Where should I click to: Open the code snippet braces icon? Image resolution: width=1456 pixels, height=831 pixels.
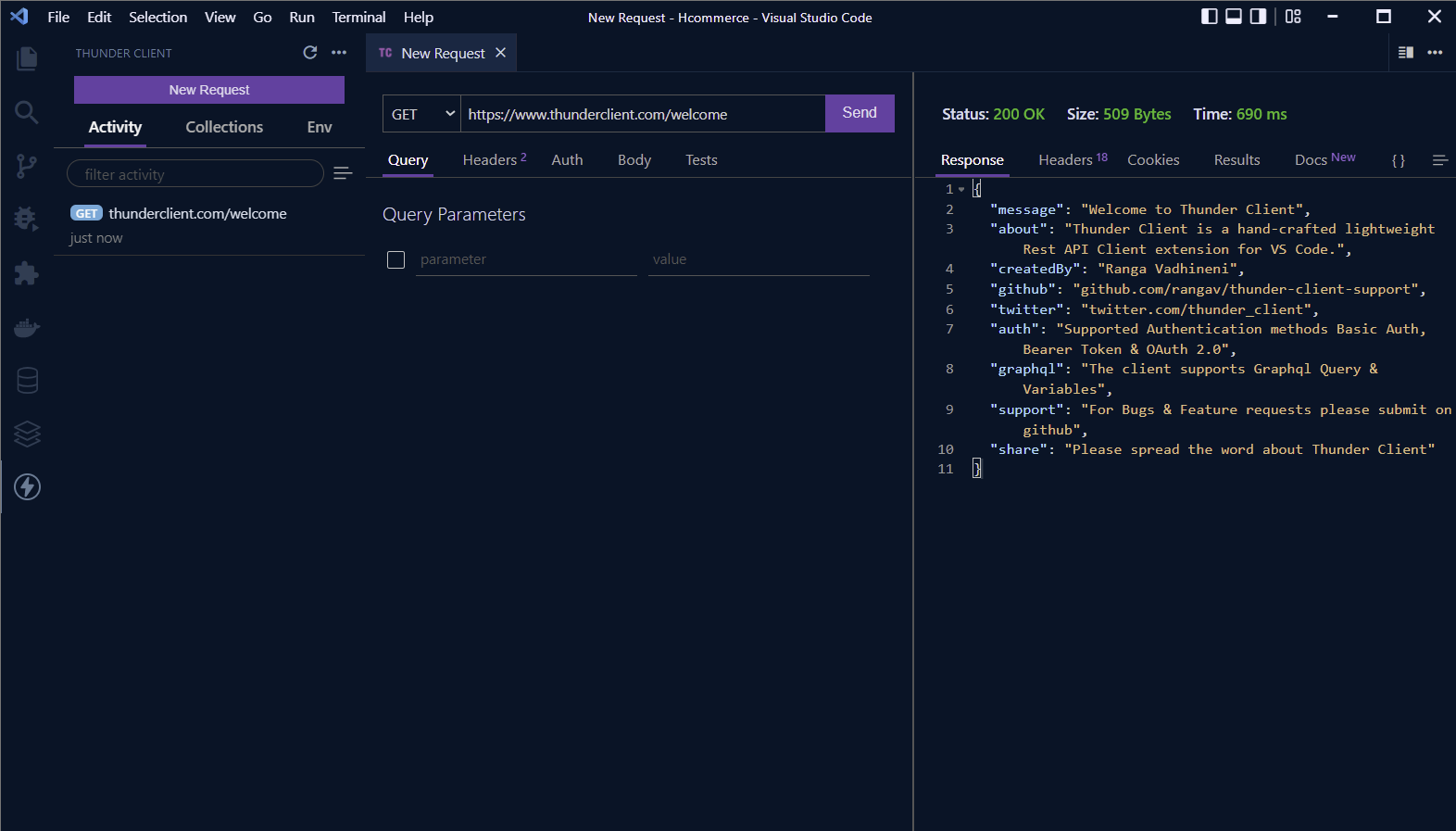(x=1399, y=160)
